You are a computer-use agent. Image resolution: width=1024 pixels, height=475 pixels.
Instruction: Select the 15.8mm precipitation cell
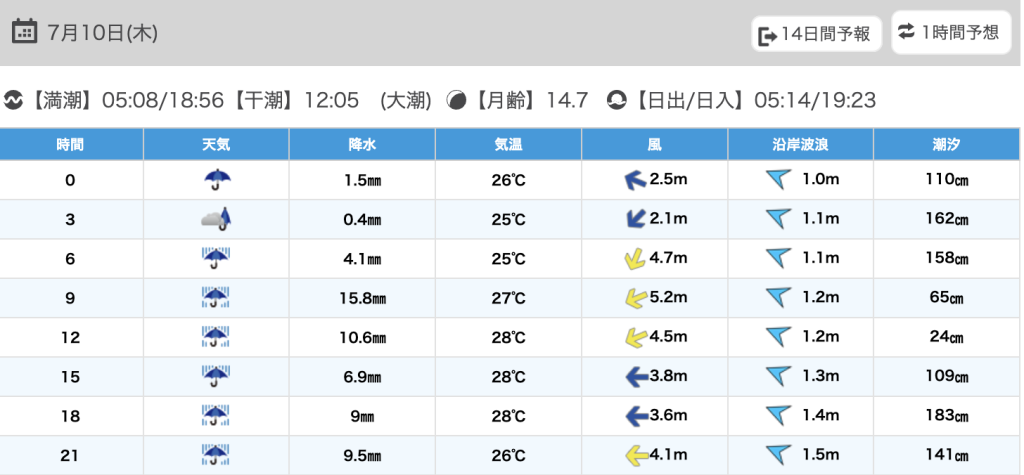[x=361, y=298]
